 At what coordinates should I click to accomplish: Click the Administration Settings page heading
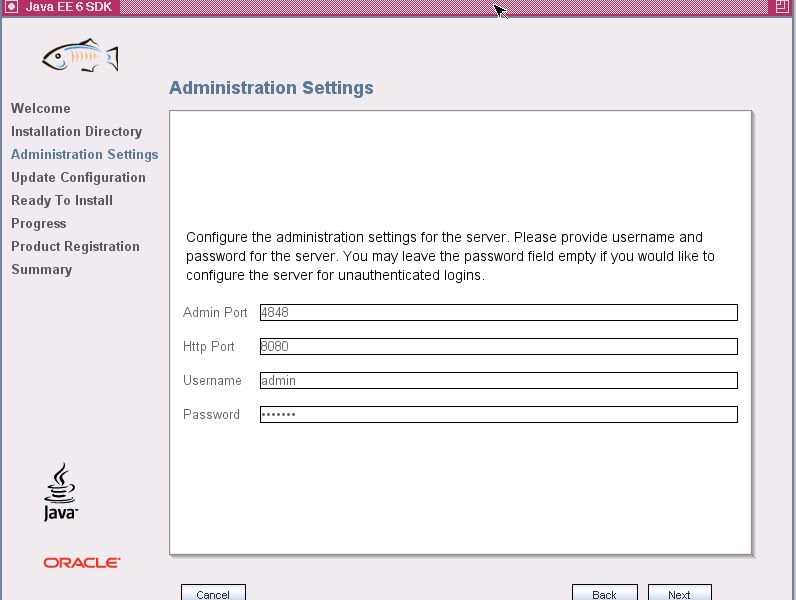[x=271, y=87]
